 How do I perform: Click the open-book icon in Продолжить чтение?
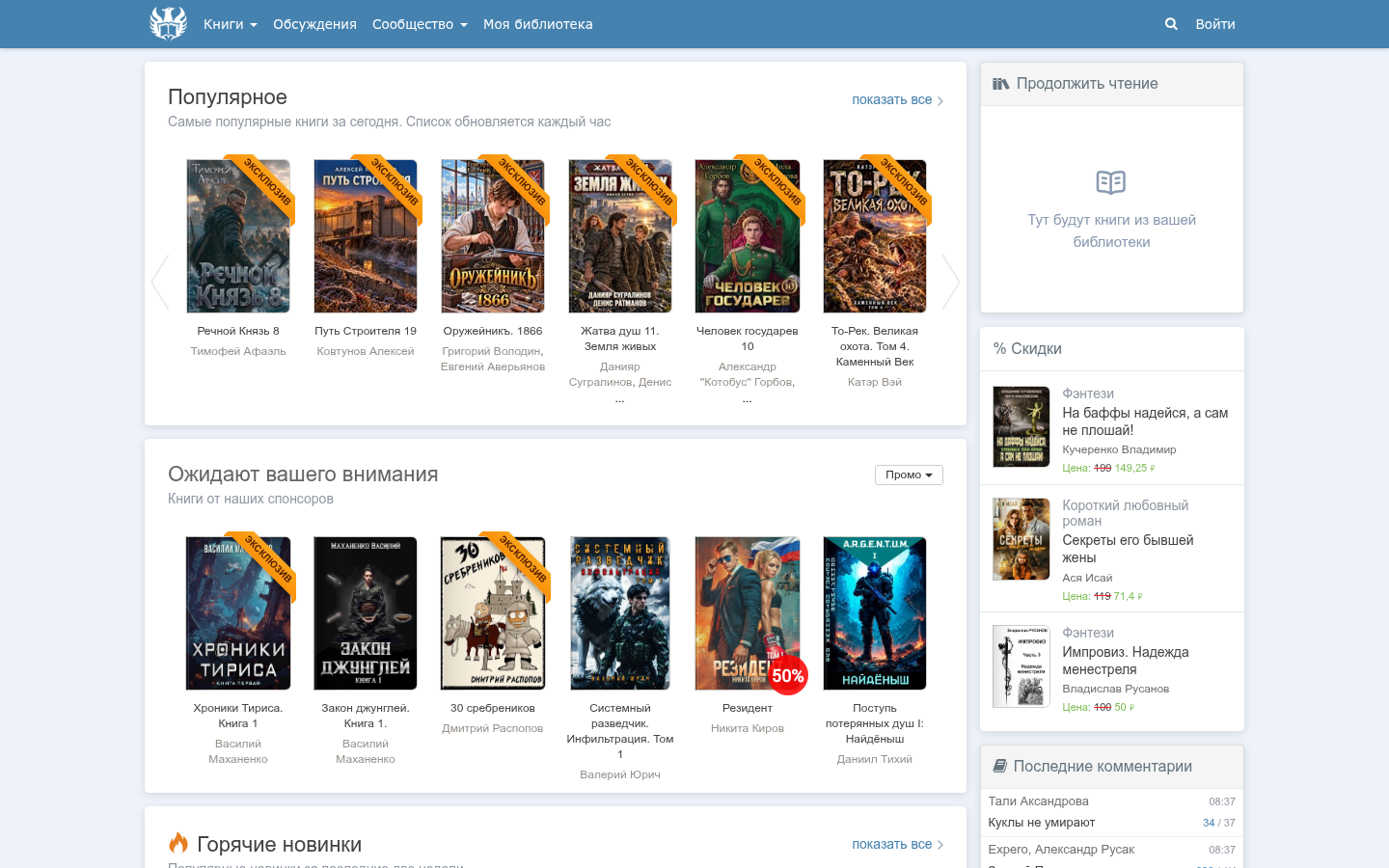1111,182
